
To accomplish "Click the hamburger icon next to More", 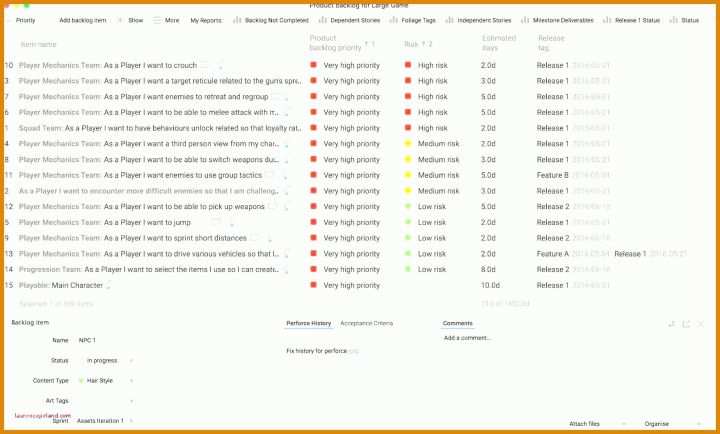I will [157, 20].
